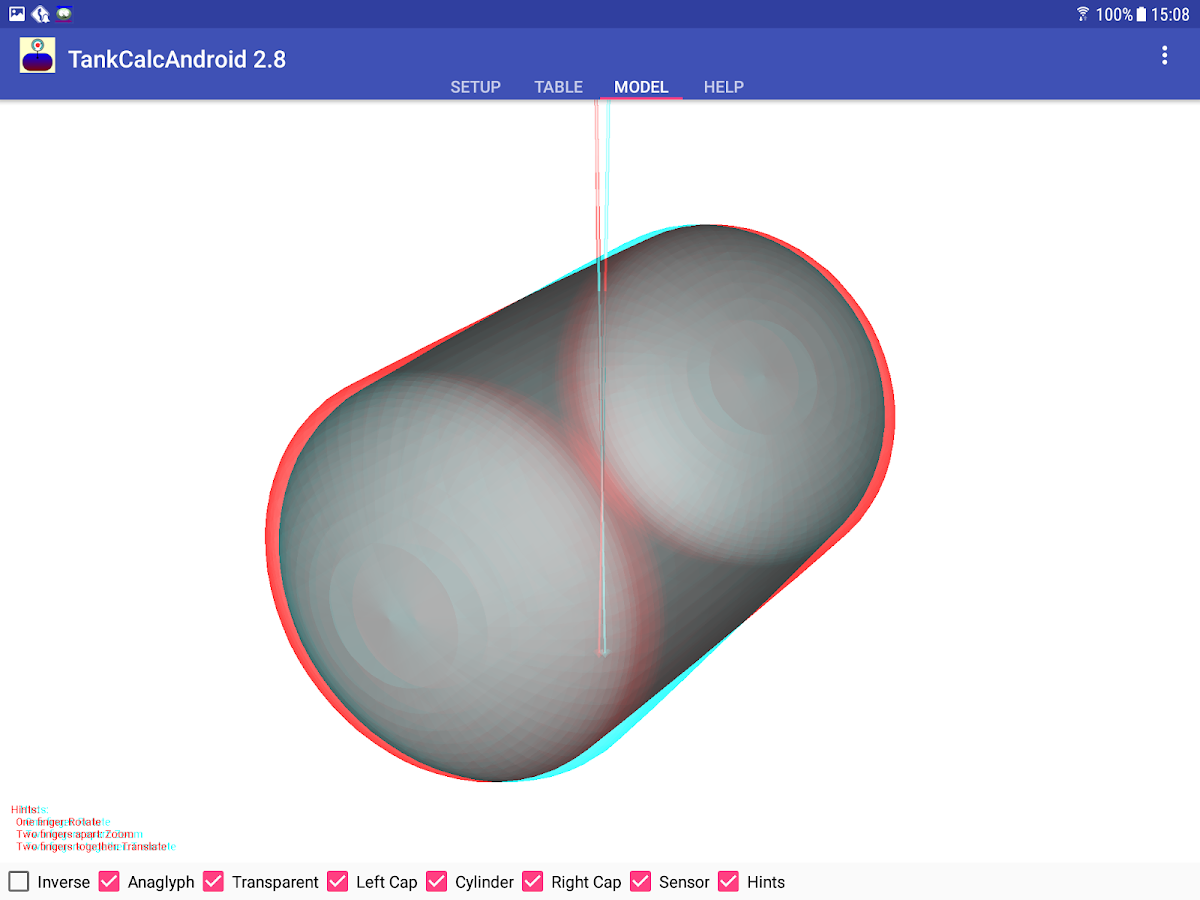This screenshot has height=900, width=1200.
Task: Hide the Left Cap
Action: (x=338, y=881)
